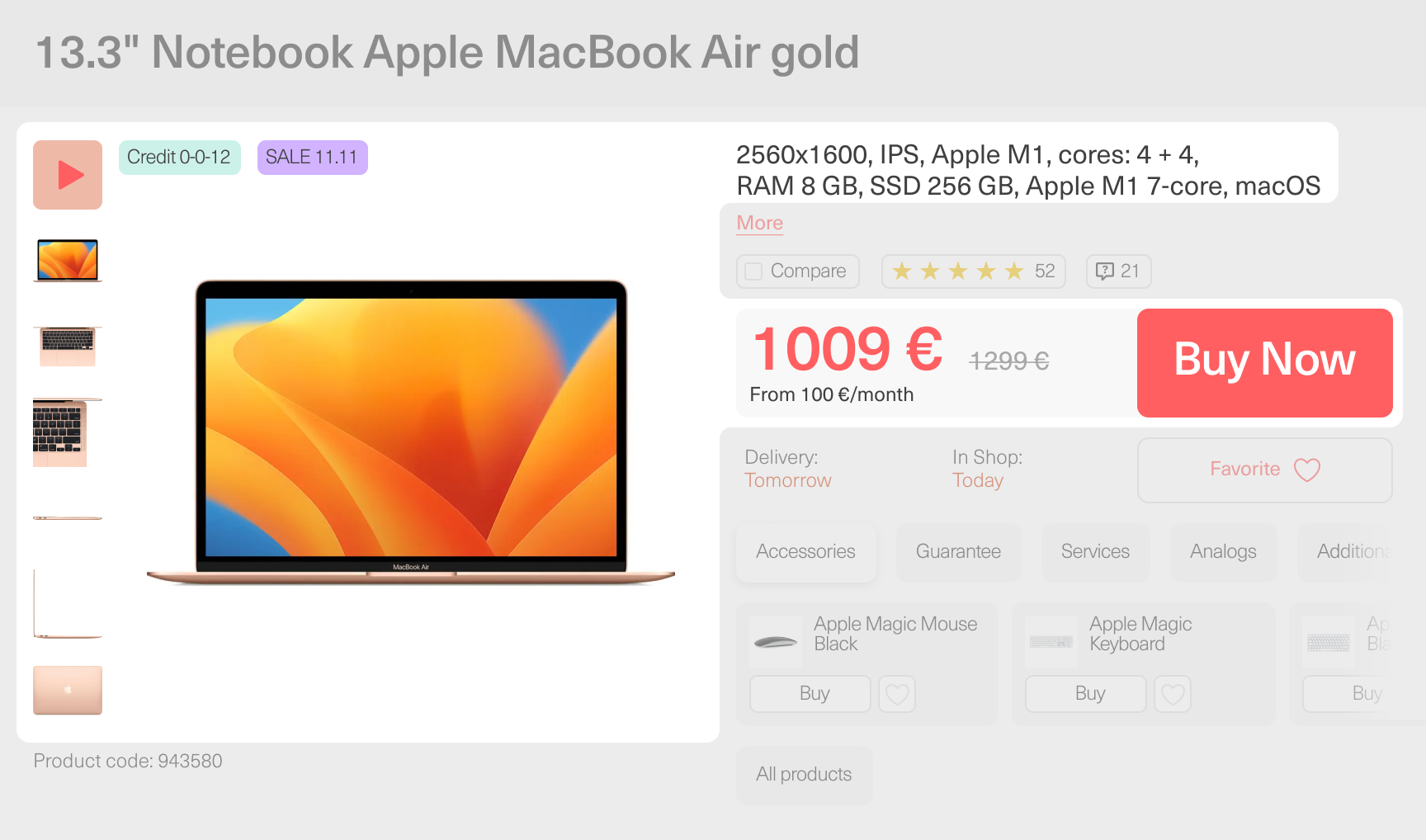Open the 21 comments icon

[x=1118, y=271]
